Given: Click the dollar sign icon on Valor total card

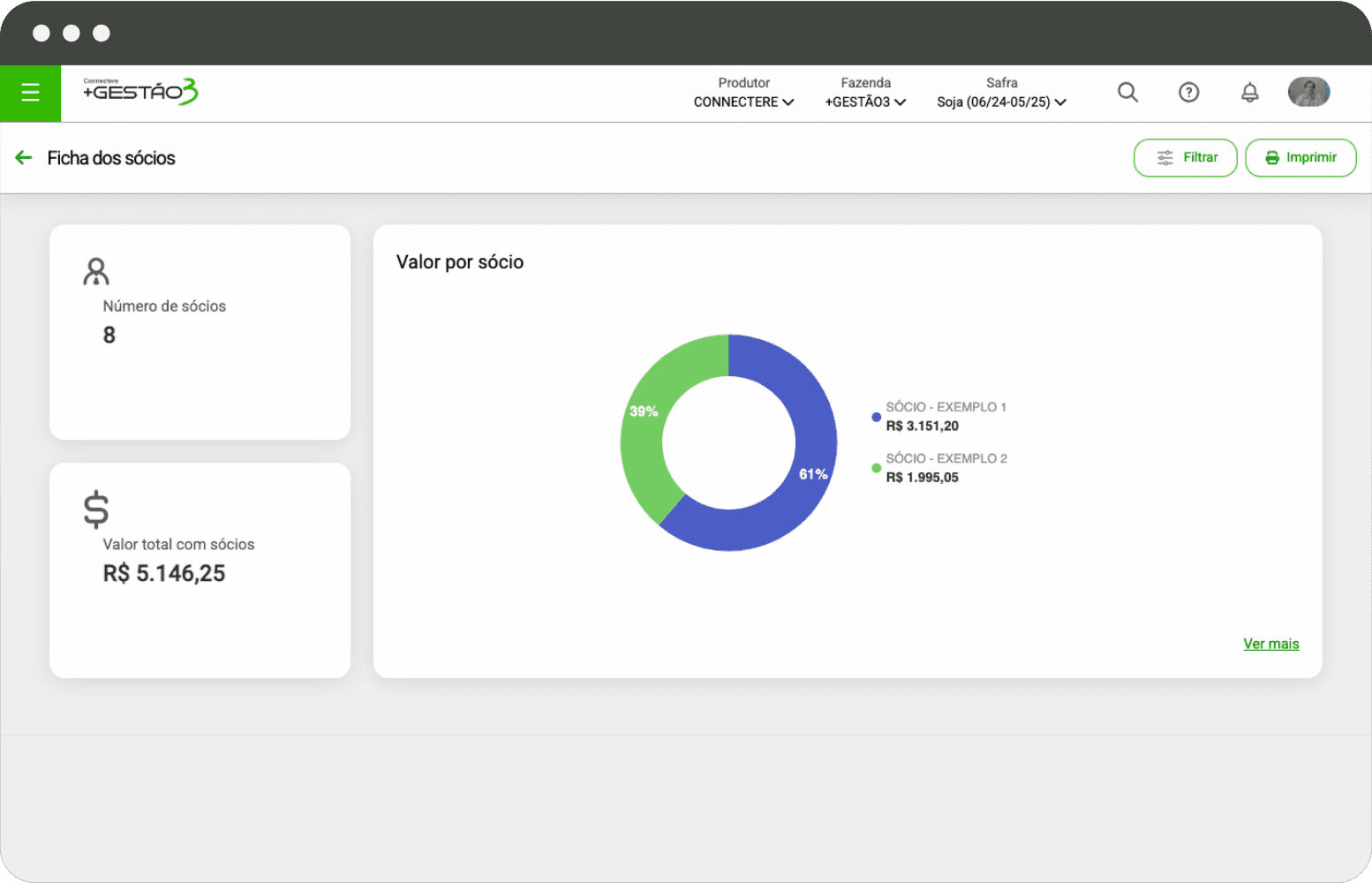Looking at the screenshot, I should tap(96, 510).
